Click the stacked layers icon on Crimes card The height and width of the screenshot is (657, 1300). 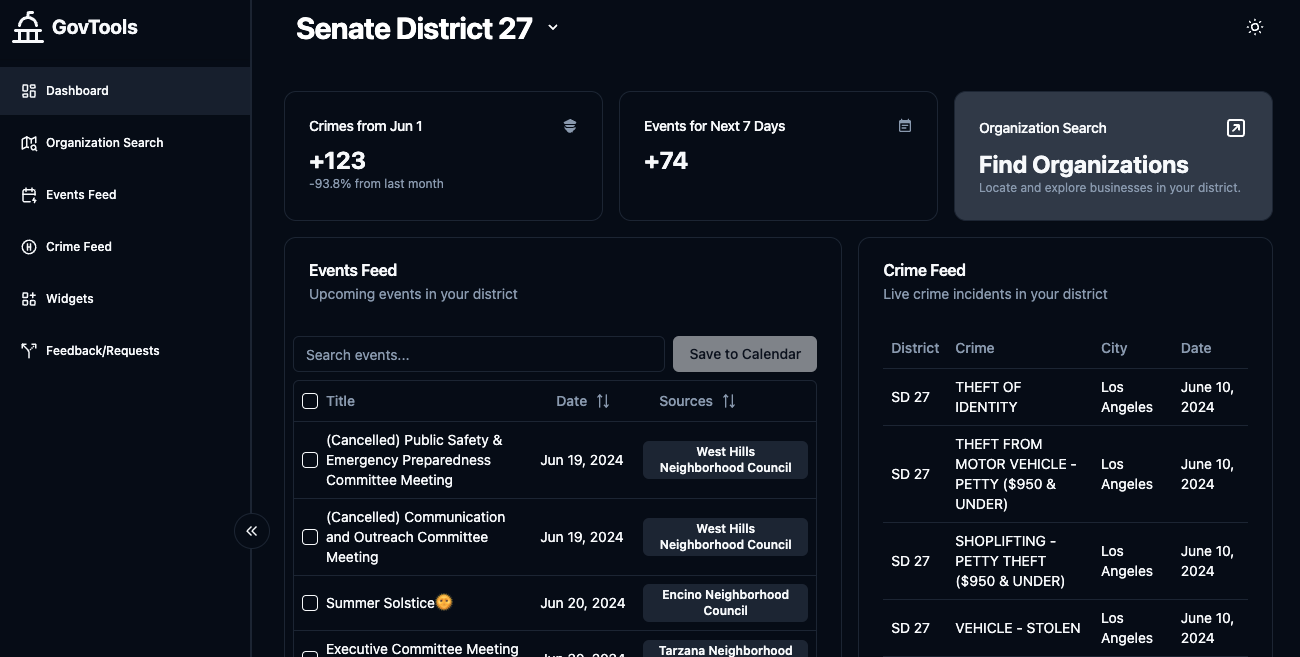(x=570, y=126)
